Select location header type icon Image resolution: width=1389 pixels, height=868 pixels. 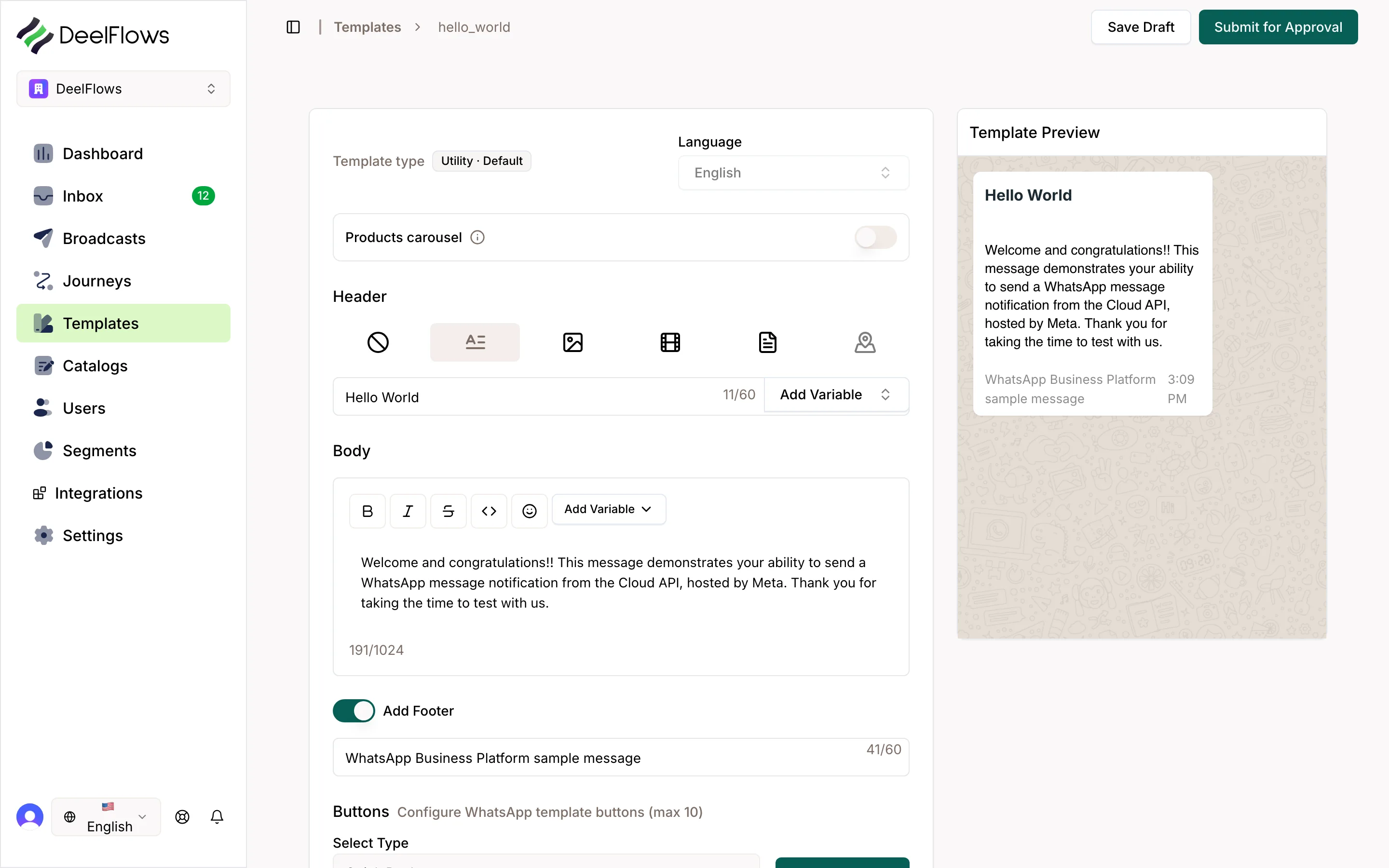click(865, 342)
